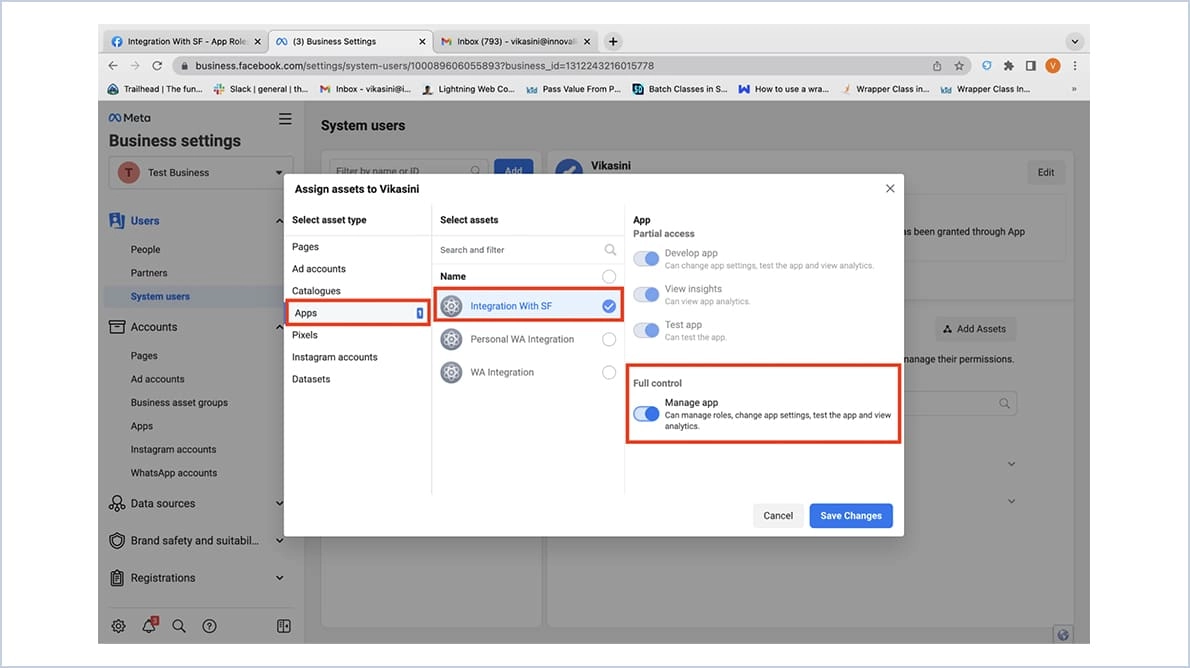Click the Add Assets button

[974, 329]
